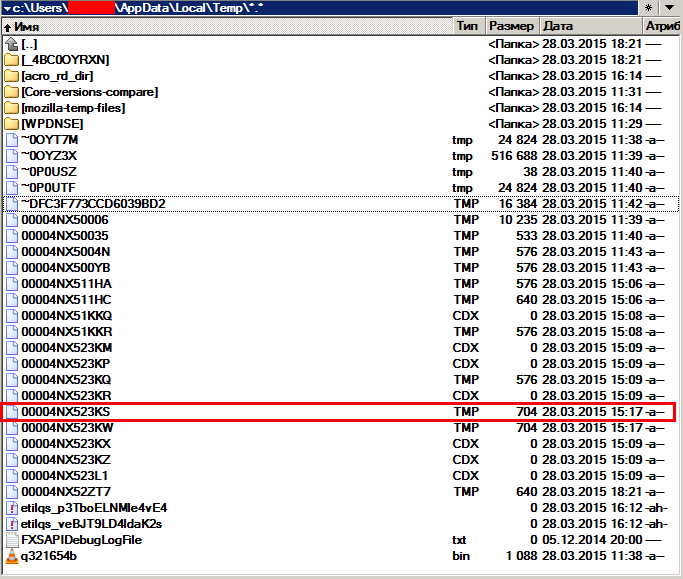Select file name 00004NX523KP
The height and width of the screenshot is (579, 683).
click(66, 364)
